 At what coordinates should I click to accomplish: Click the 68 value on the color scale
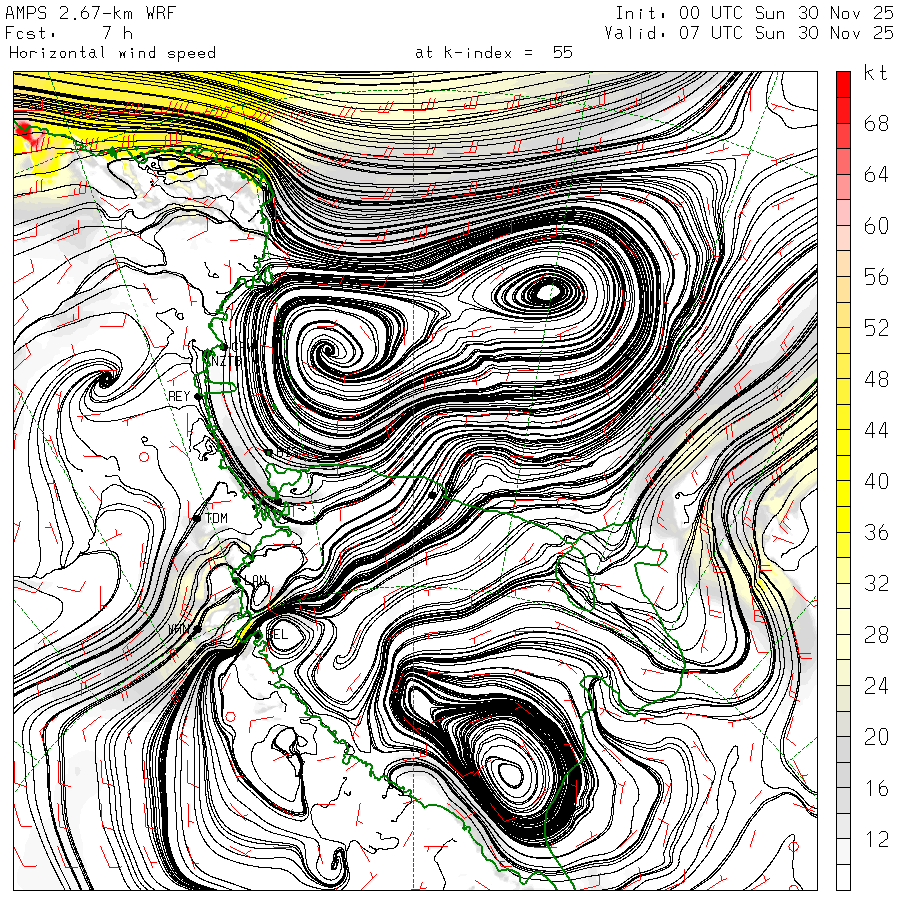point(876,123)
